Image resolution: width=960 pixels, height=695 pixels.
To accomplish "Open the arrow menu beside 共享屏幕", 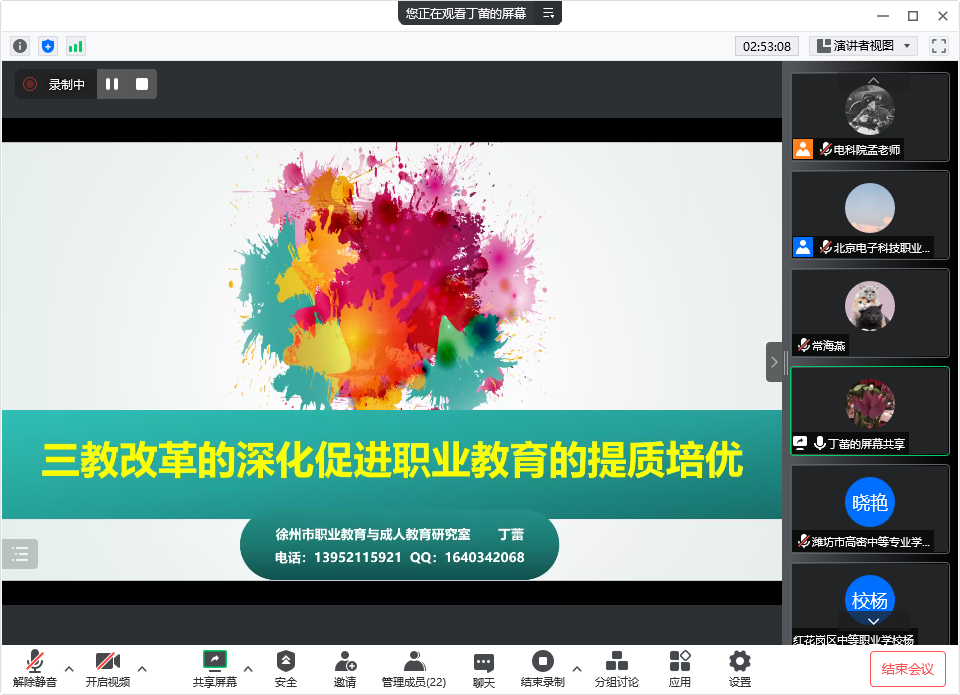I will [x=248, y=668].
